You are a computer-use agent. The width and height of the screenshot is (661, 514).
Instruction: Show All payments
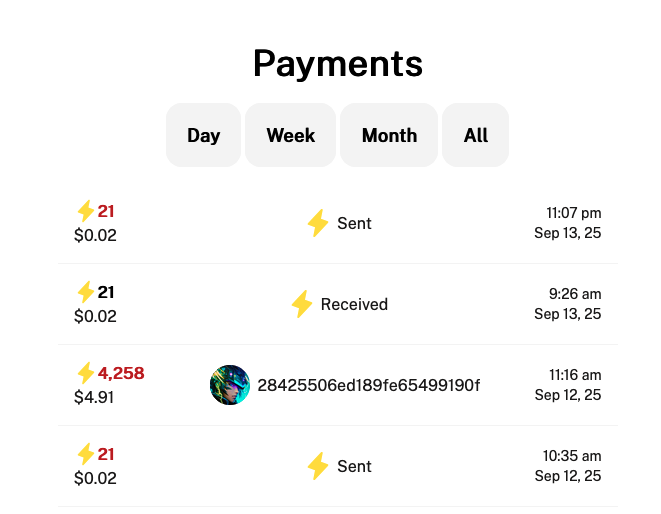tap(476, 135)
